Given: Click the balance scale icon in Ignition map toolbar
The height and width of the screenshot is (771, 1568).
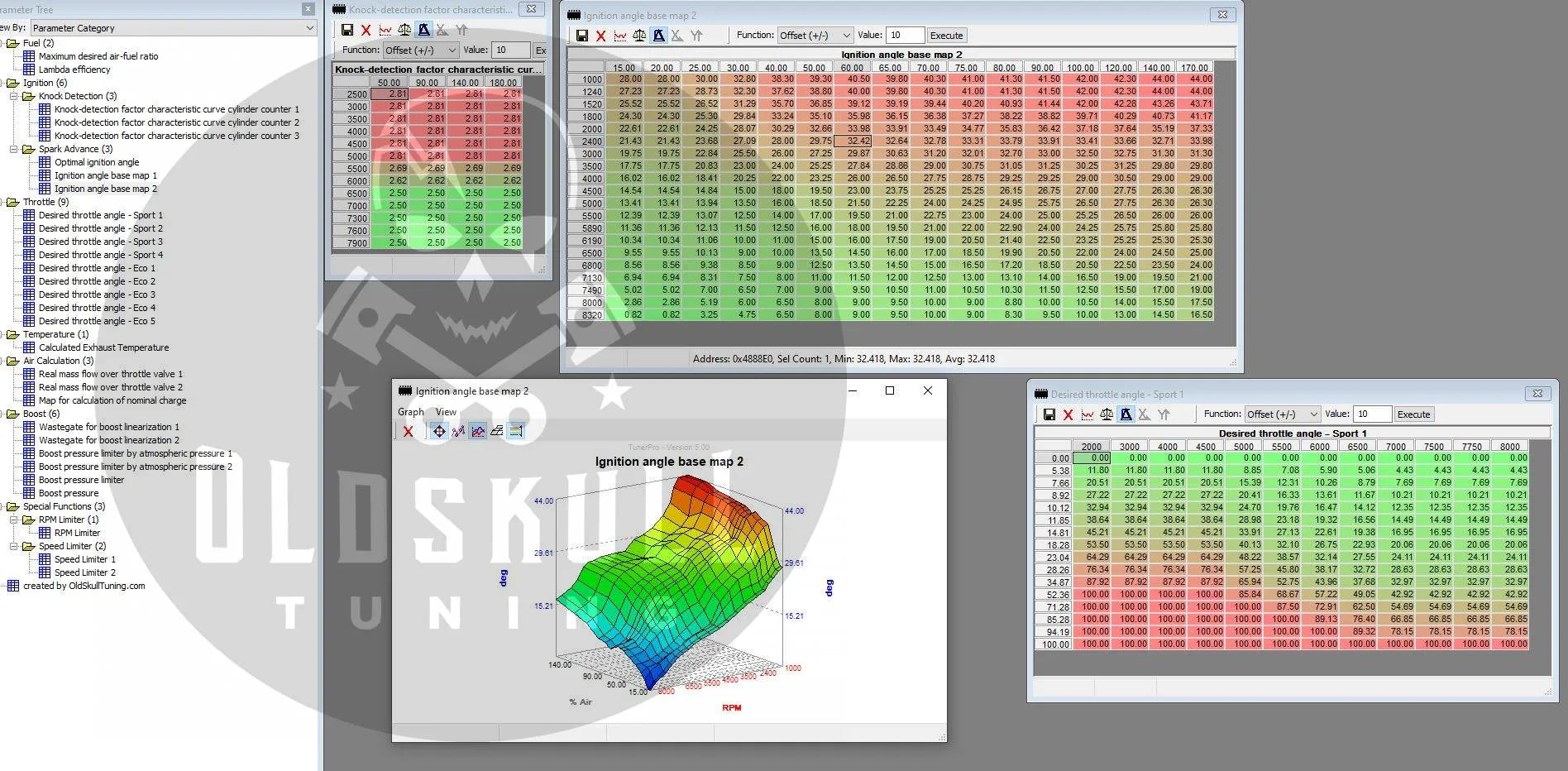Looking at the screenshot, I should pyautogui.click(x=639, y=36).
